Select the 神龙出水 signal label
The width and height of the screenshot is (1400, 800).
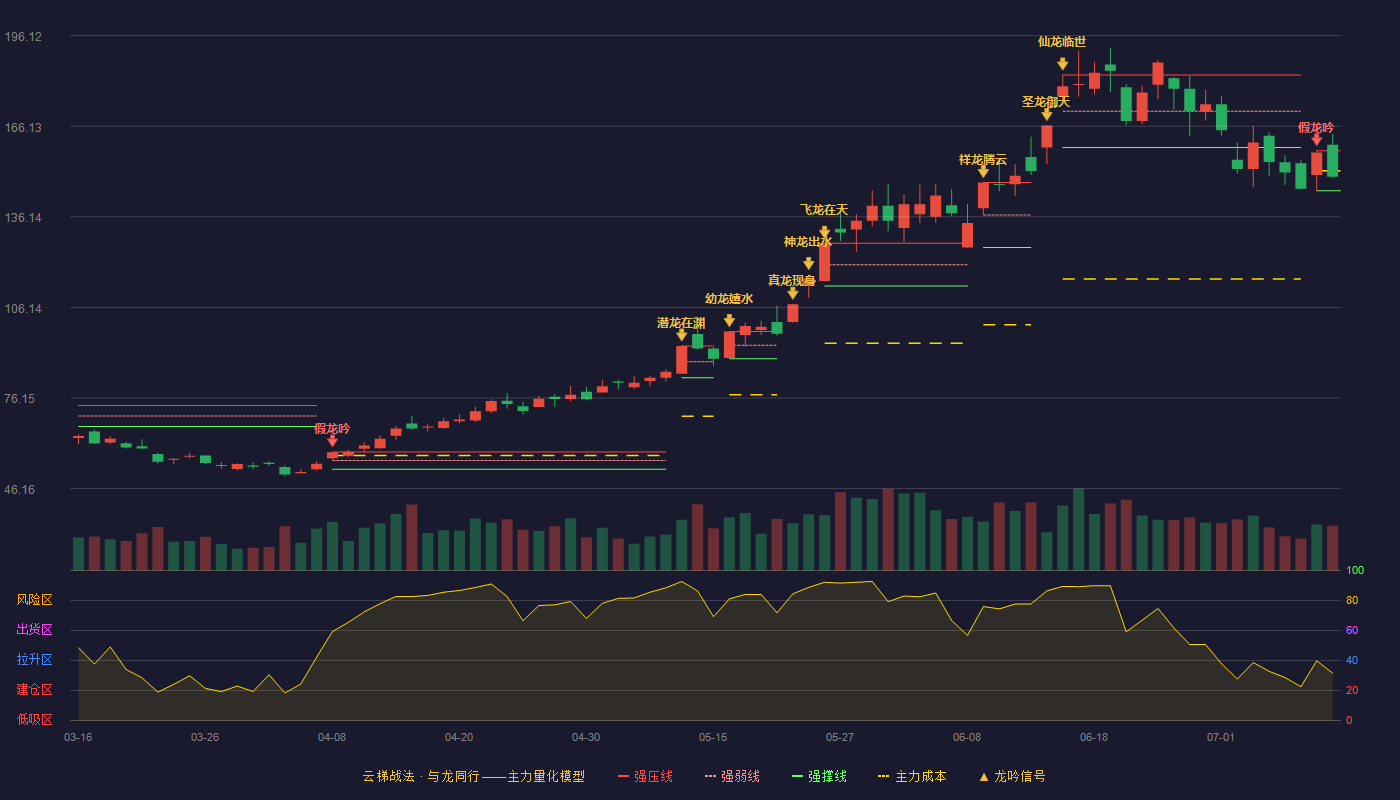[808, 241]
